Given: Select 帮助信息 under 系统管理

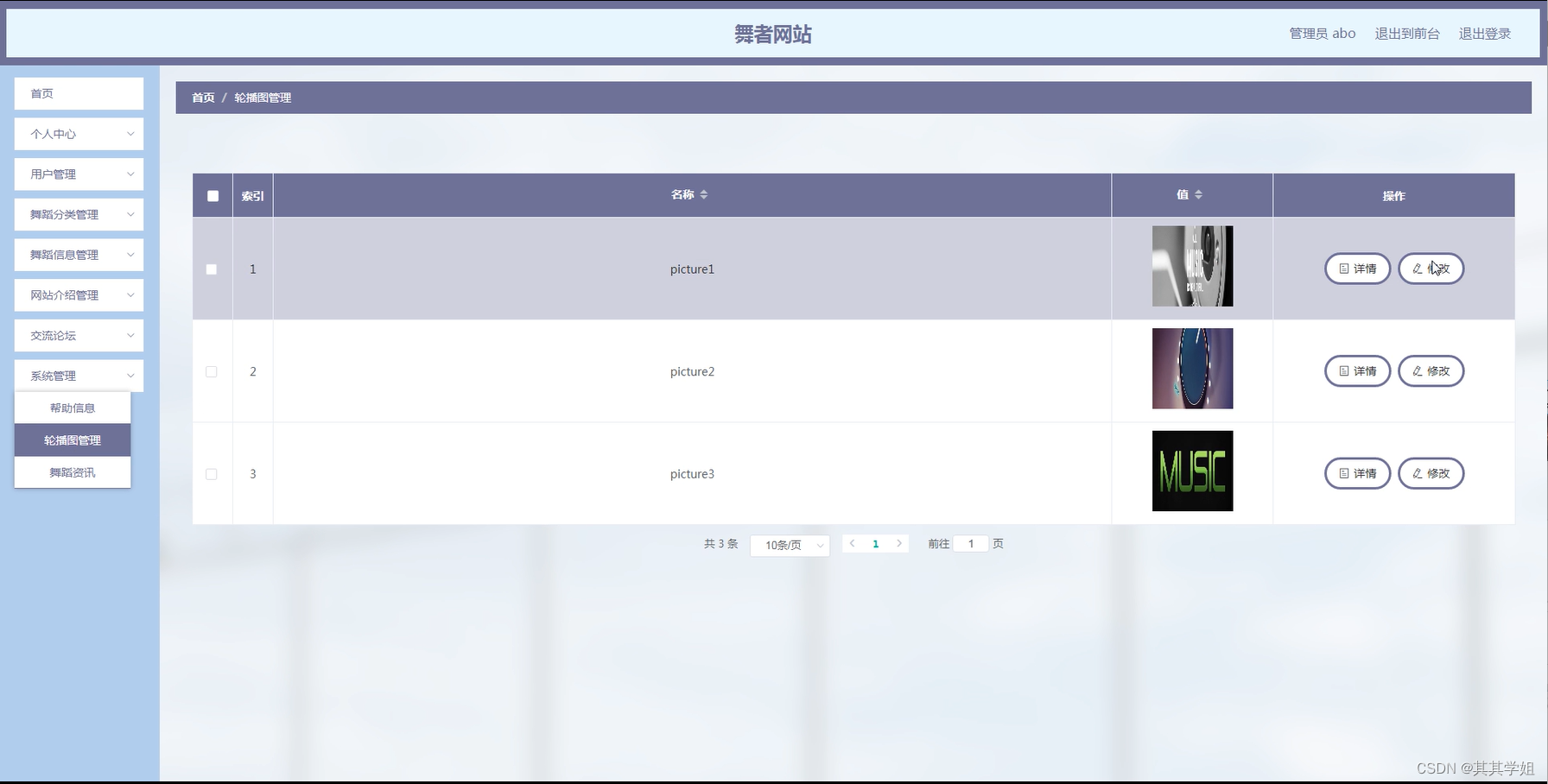Looking at the screenshot, I should tap(72, 407).
